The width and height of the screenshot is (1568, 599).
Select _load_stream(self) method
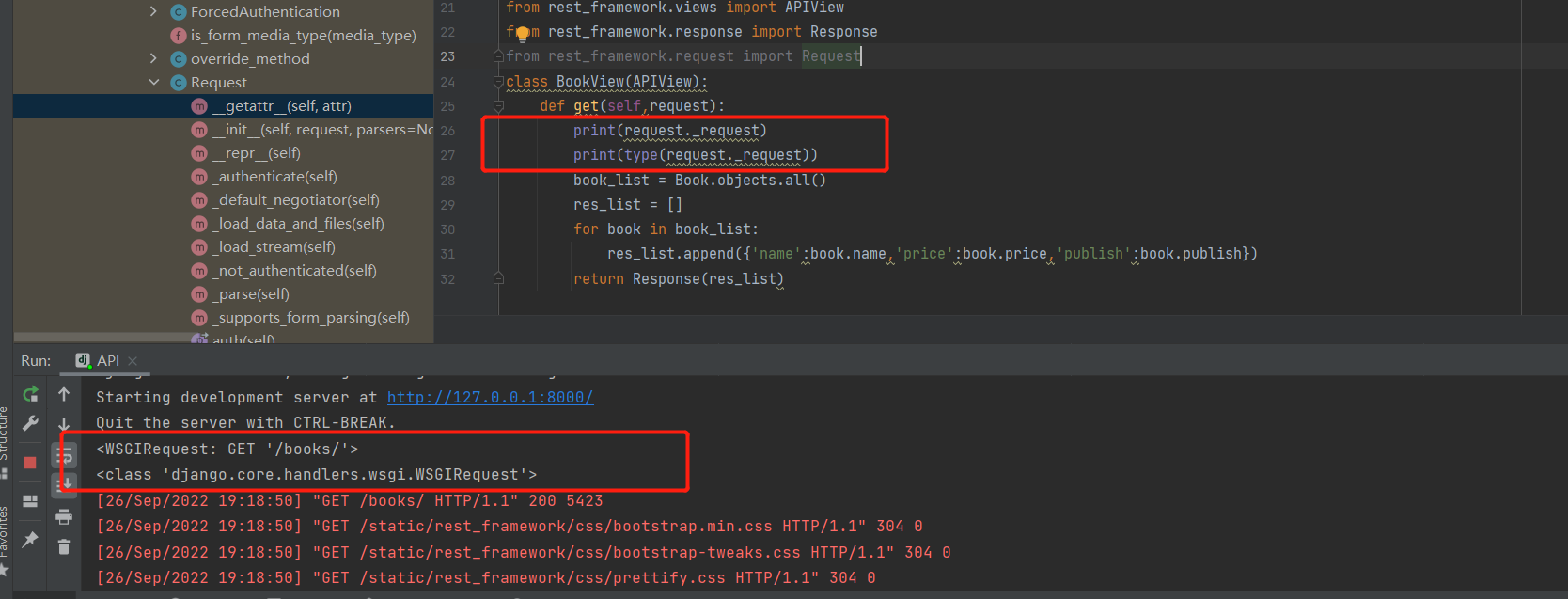pos(274,246)
